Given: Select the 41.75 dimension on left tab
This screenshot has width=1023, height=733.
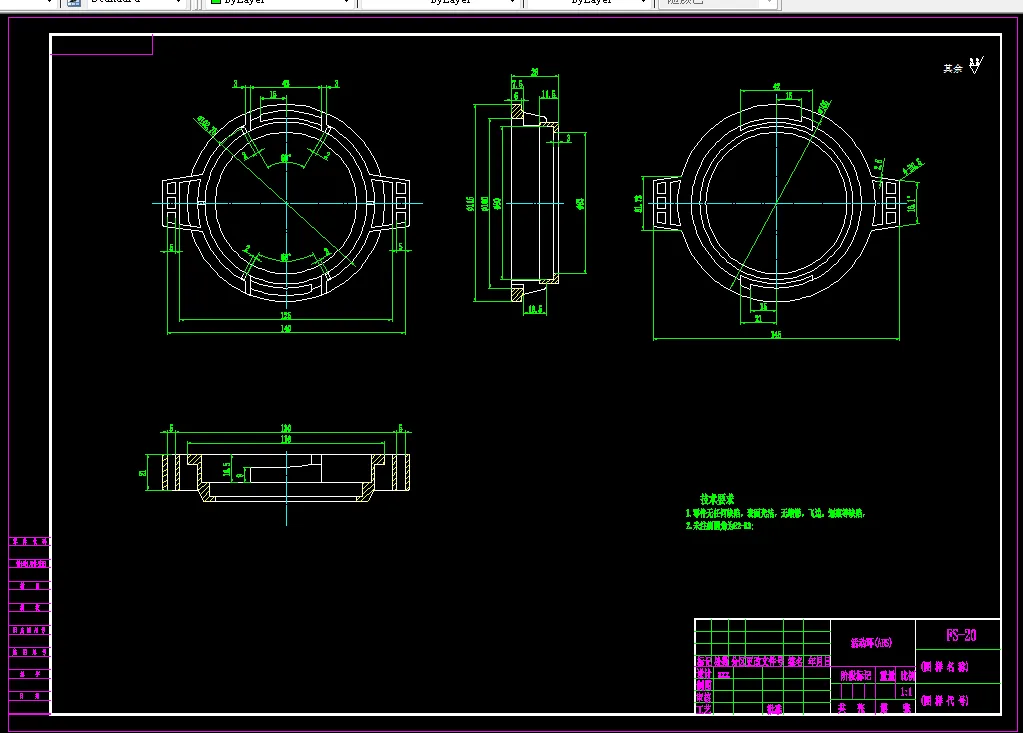Looking at the screenshot, I should pos(638,203).
